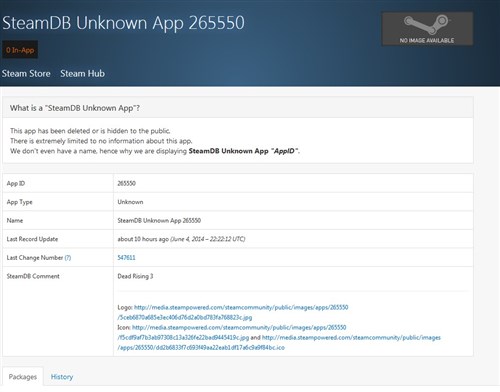This screenshot has height=392, width=500.
Task: Open the Steam Hub link
Action: [x=82, y=74]
